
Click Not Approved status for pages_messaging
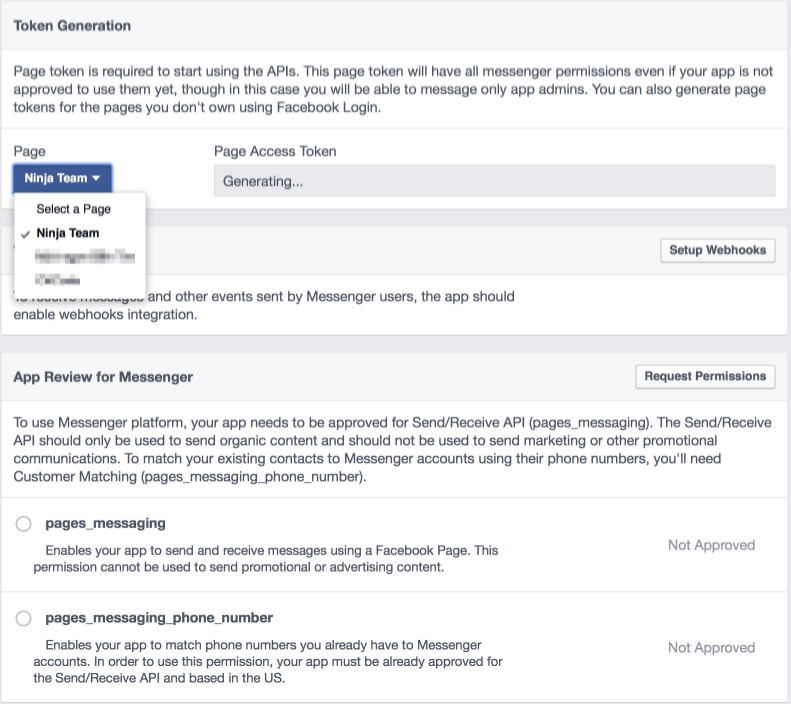(x=711, y=545)
